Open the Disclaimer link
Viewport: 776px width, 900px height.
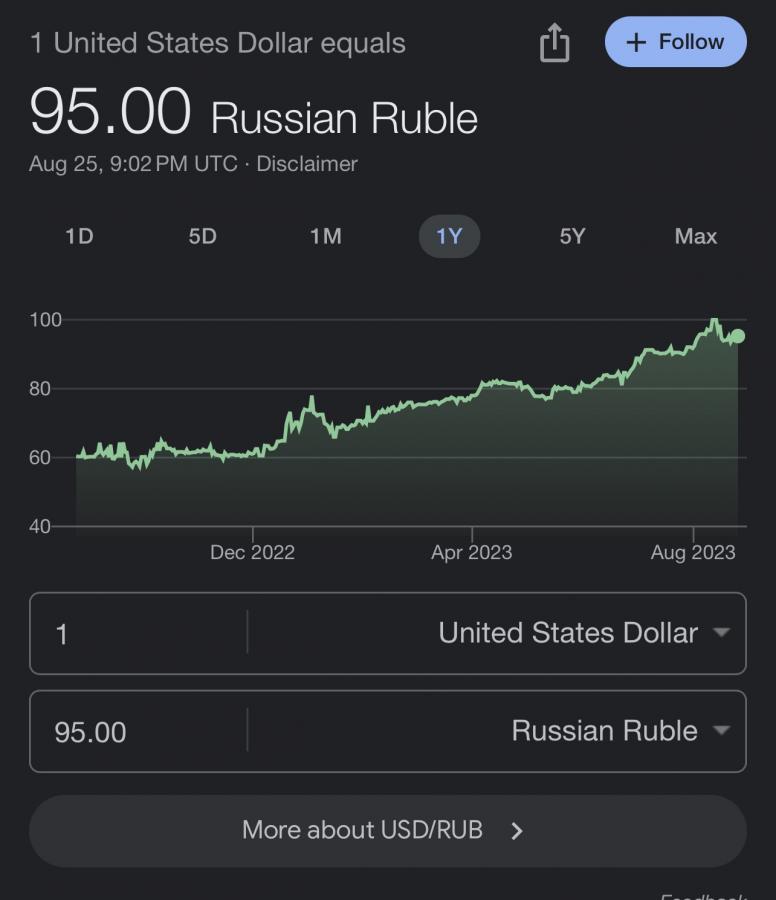pyautogui.click(x=306, y=163)
